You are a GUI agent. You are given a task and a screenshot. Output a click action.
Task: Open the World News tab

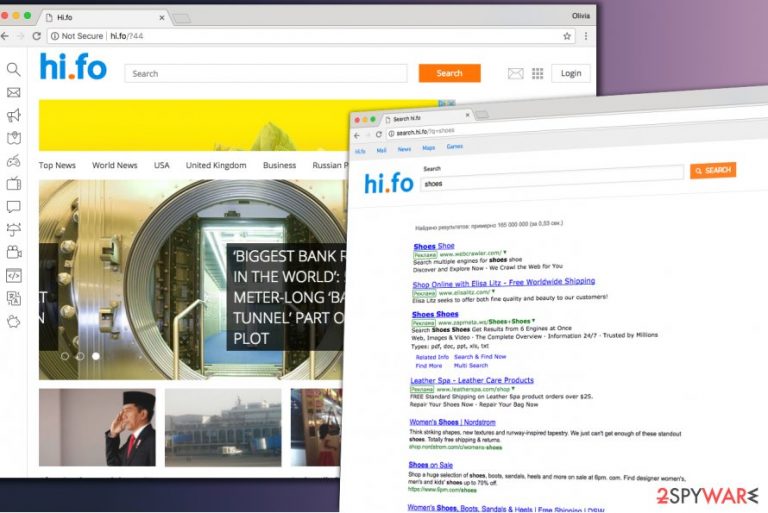point(115,165)
